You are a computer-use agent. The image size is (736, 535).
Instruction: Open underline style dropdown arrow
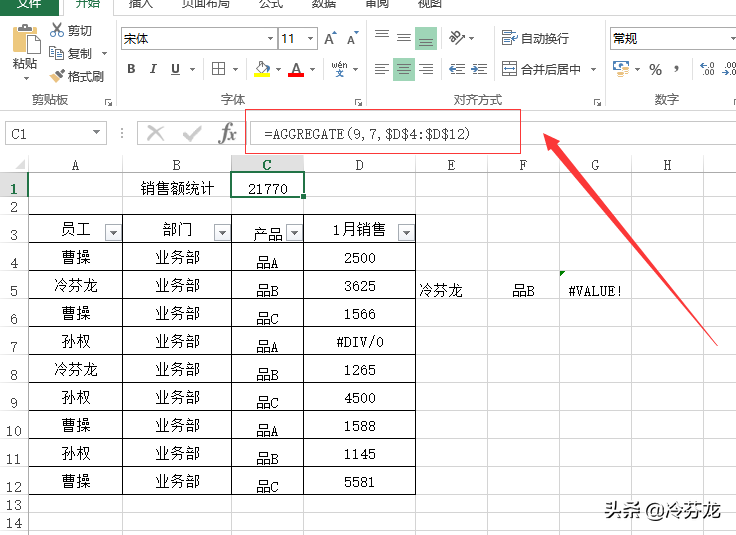tap(192, 69)
